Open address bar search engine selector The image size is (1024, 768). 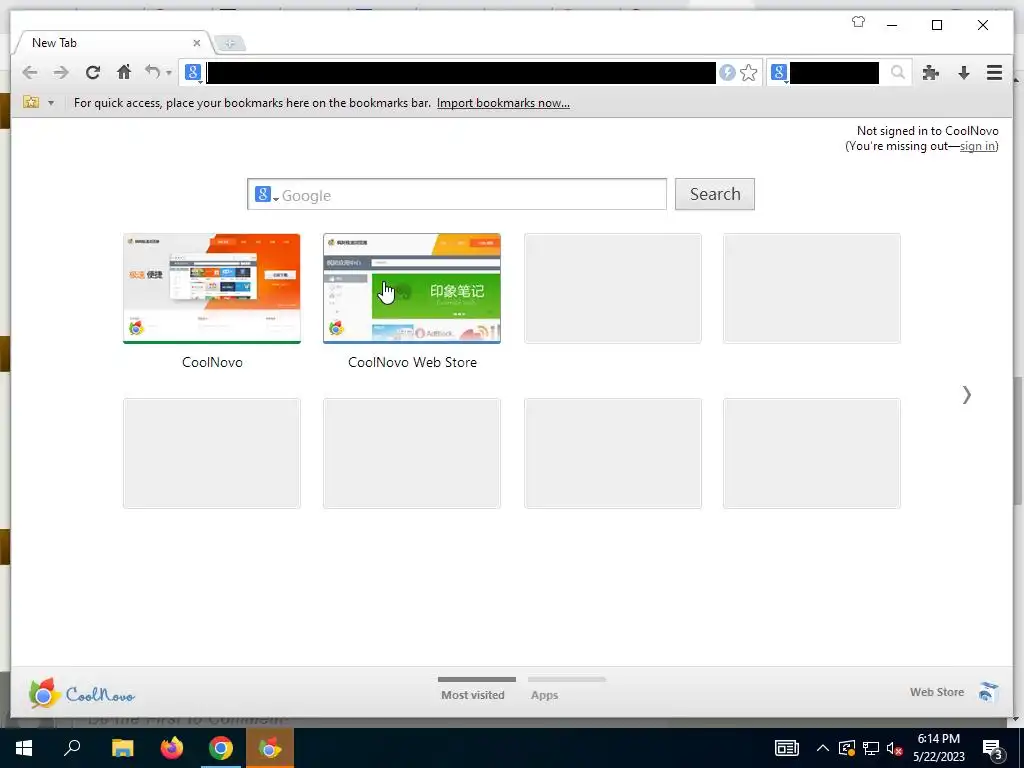pyautogui.click(x=193, y=72)
